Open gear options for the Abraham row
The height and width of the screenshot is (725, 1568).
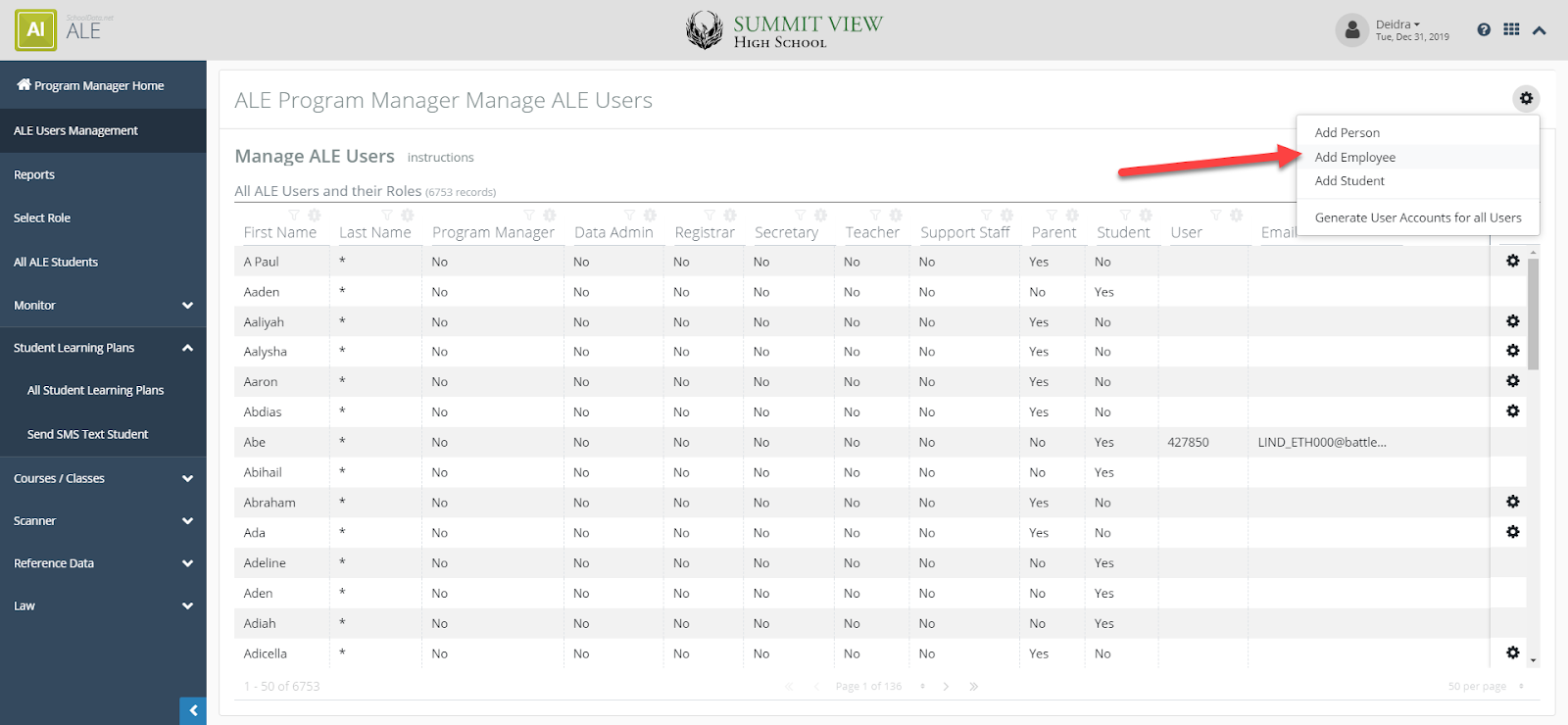pos(1513,502)
